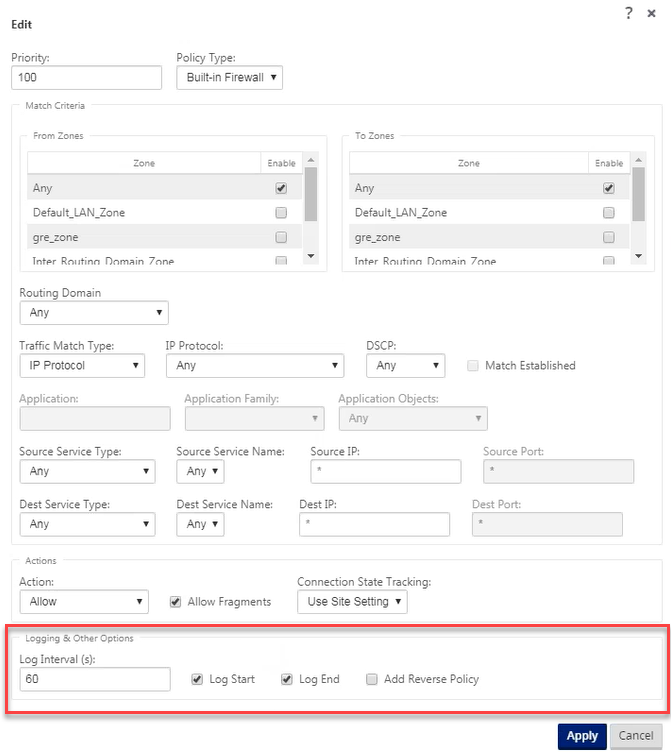This screenshot has height=756, width=671.
Task: Toggle Allow Fragments checkbox
Action: click(x=175, y=602)
